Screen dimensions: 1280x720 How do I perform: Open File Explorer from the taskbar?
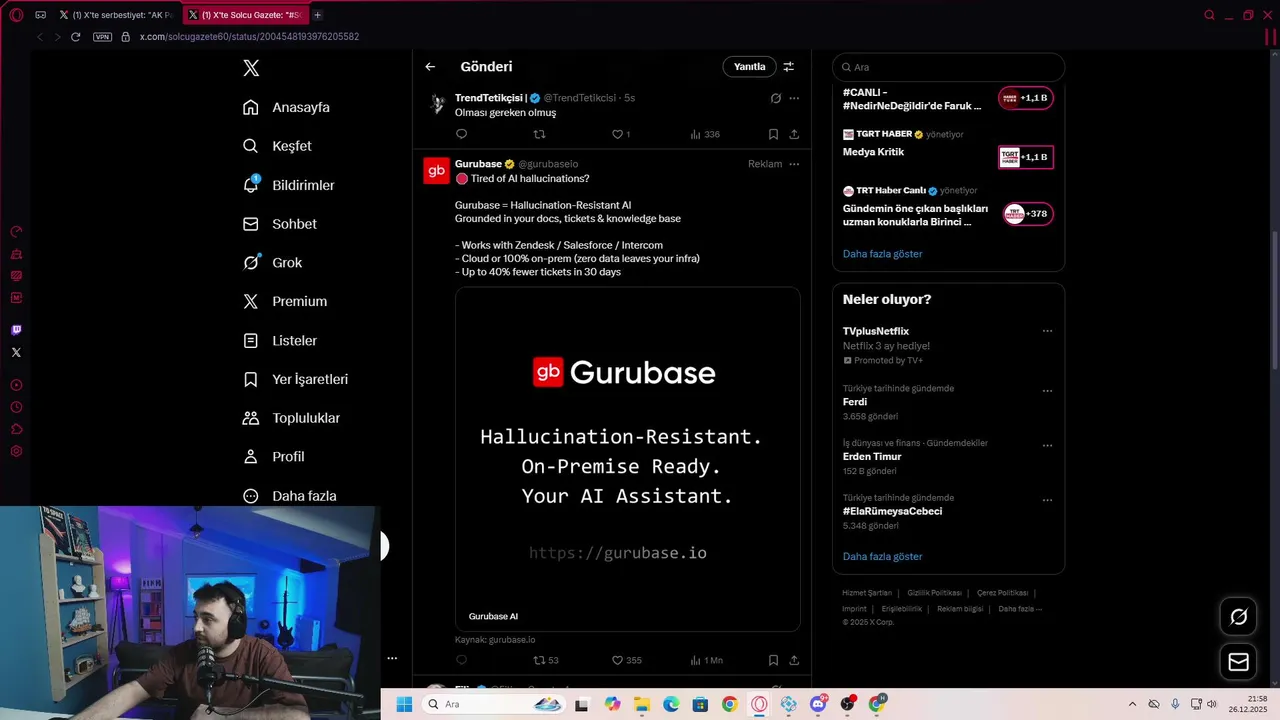pos(641,704)
